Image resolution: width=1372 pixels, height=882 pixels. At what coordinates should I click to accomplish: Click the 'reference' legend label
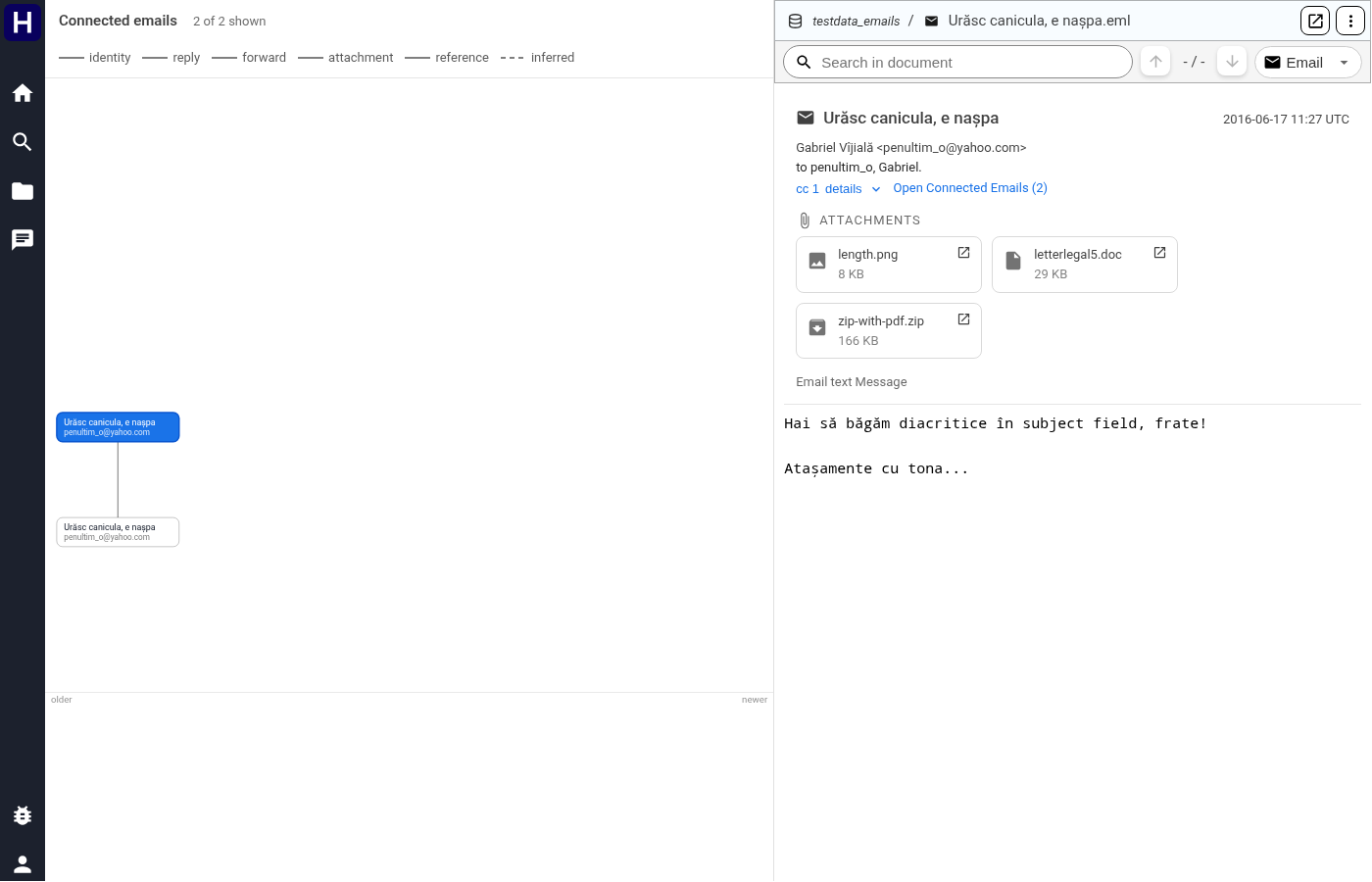[462, 58]
